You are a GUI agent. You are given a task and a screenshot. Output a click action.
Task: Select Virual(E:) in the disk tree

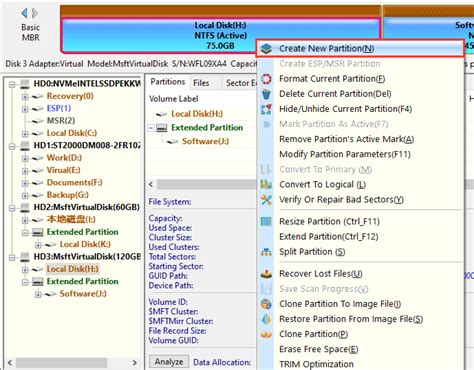click(63, 170)
